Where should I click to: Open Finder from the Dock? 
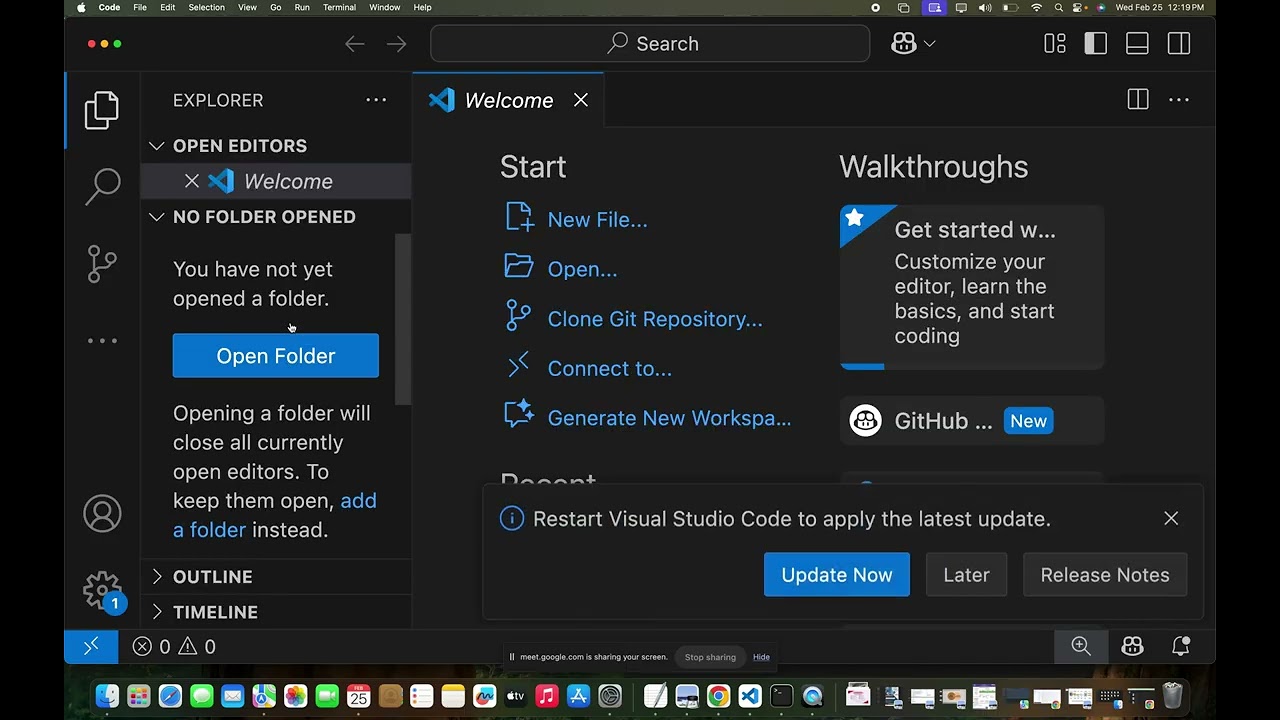tap(107, 696)
